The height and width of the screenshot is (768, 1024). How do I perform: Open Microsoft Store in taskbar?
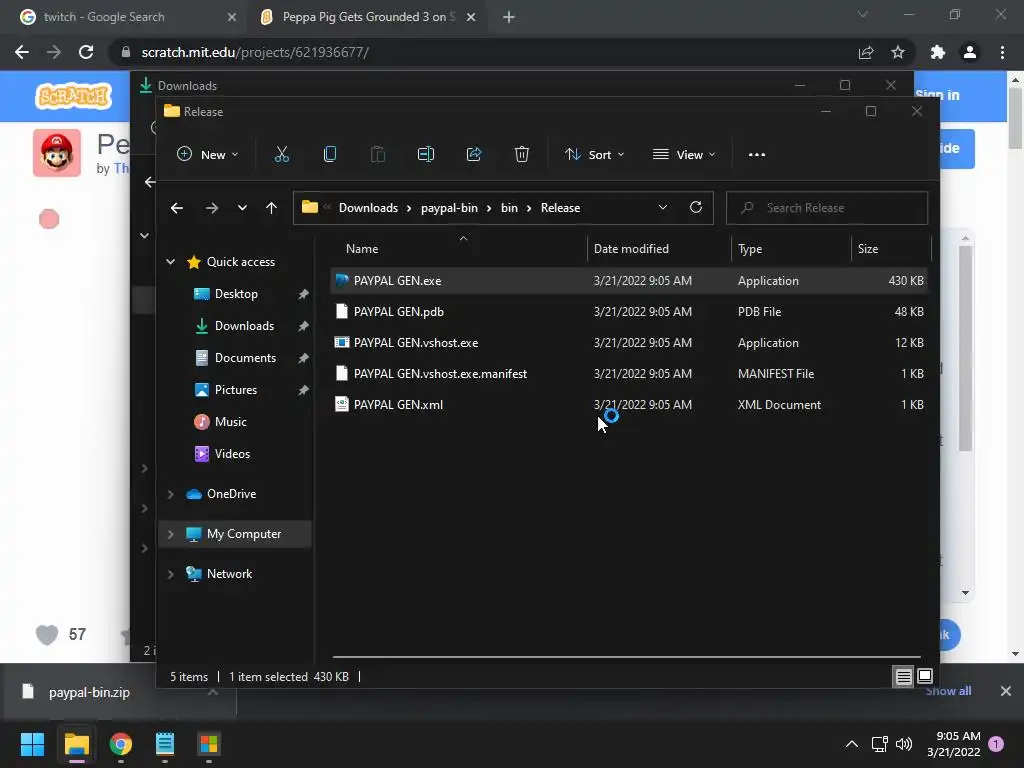point(208,744)
